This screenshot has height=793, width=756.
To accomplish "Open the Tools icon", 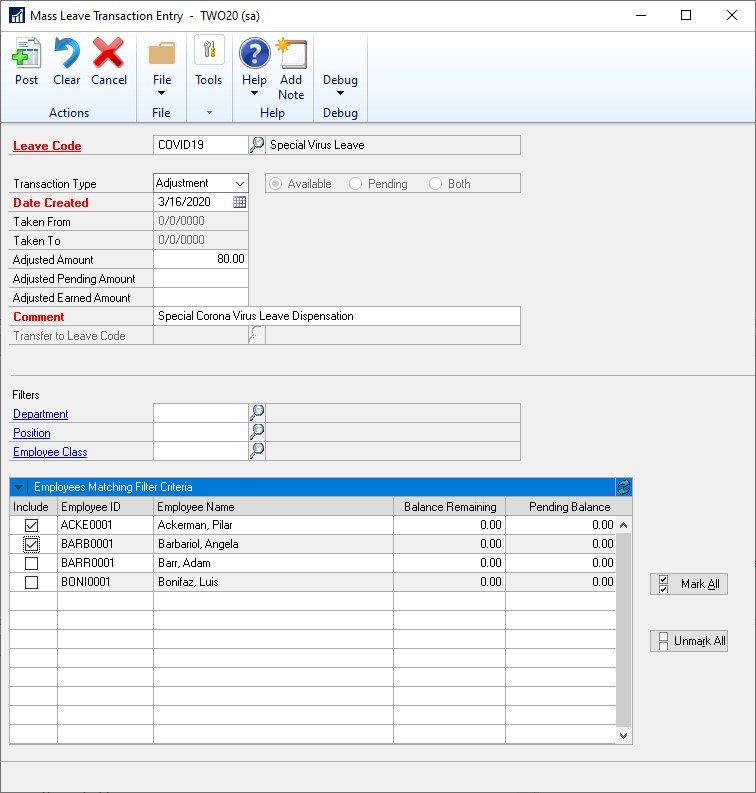I will tap(209, 50).
